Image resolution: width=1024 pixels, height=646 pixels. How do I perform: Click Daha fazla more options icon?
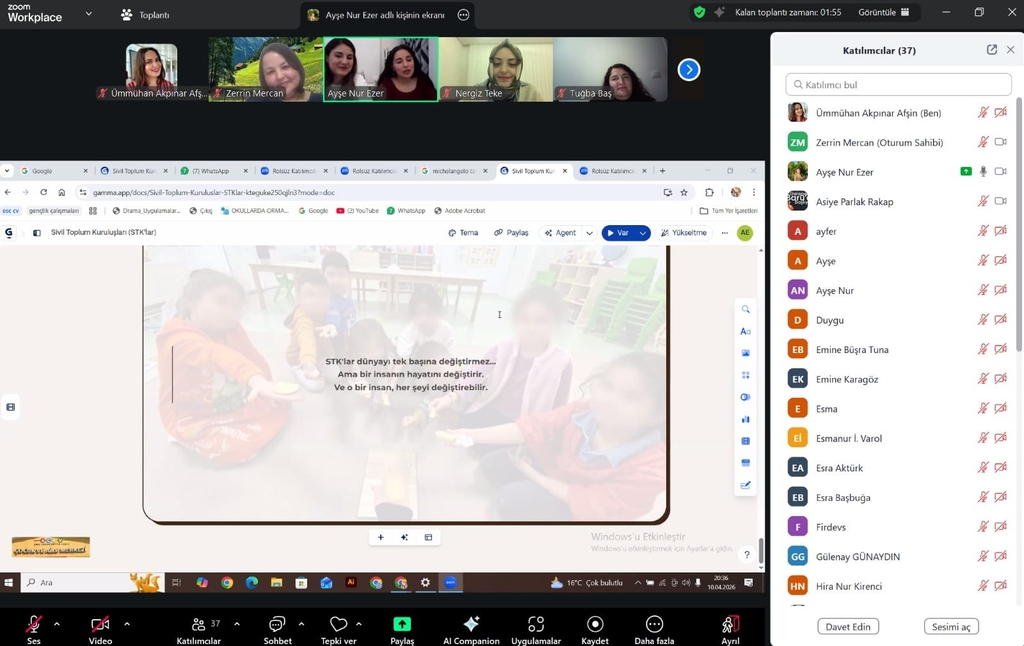pyautogui.click(x=654, y=624)
